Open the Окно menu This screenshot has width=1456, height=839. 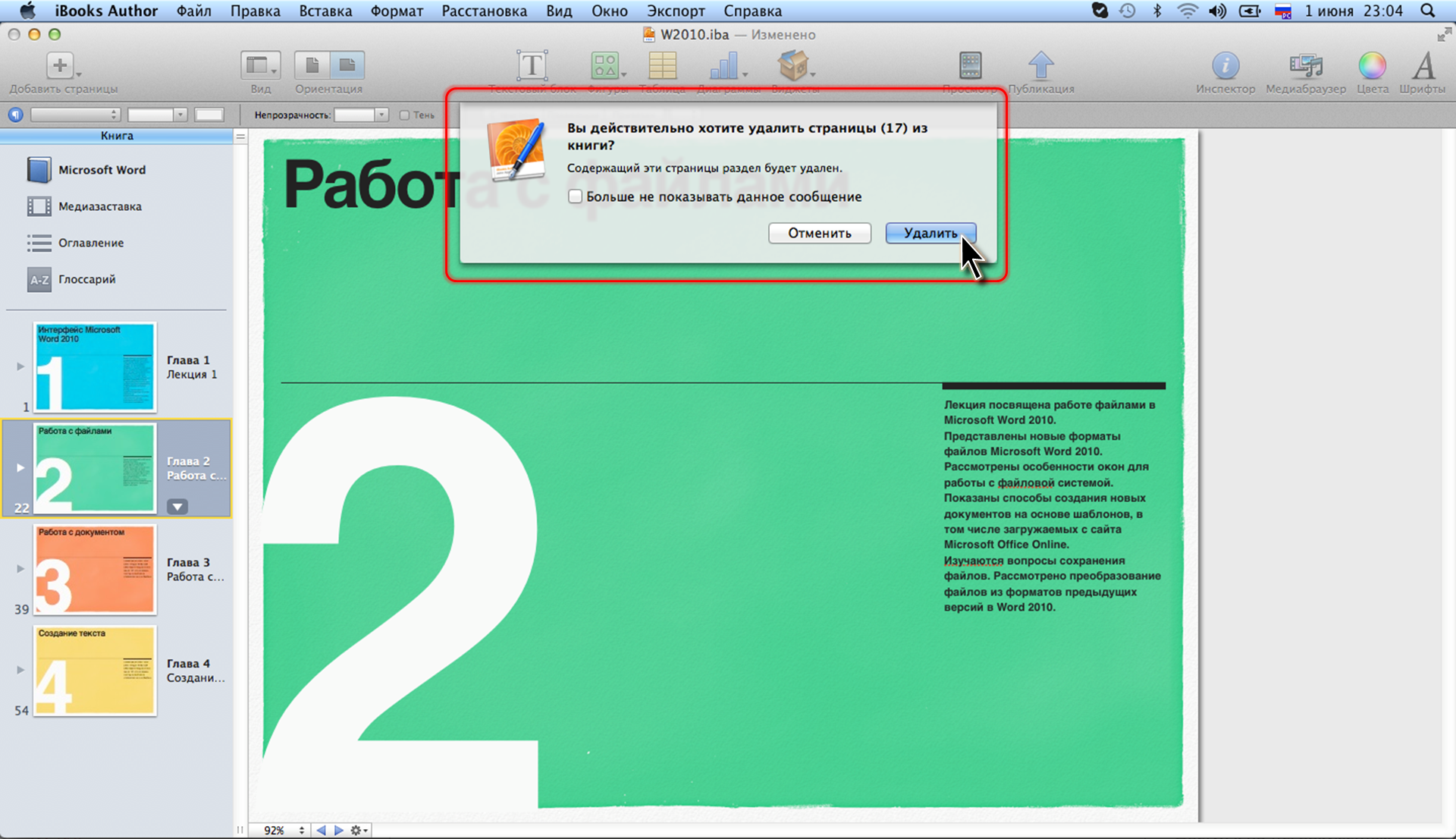(x=610, y=11)
